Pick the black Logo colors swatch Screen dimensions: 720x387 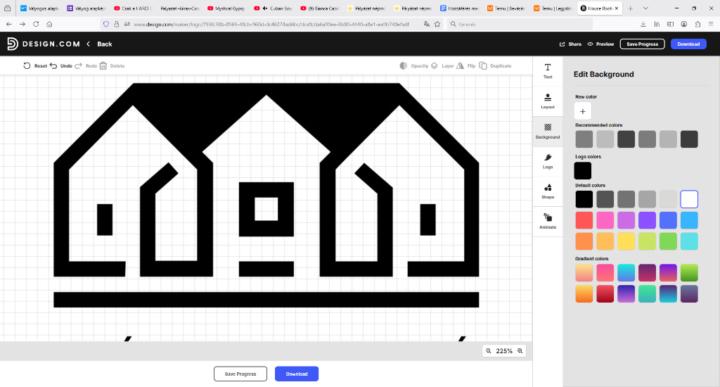click(x=583, y=171)
